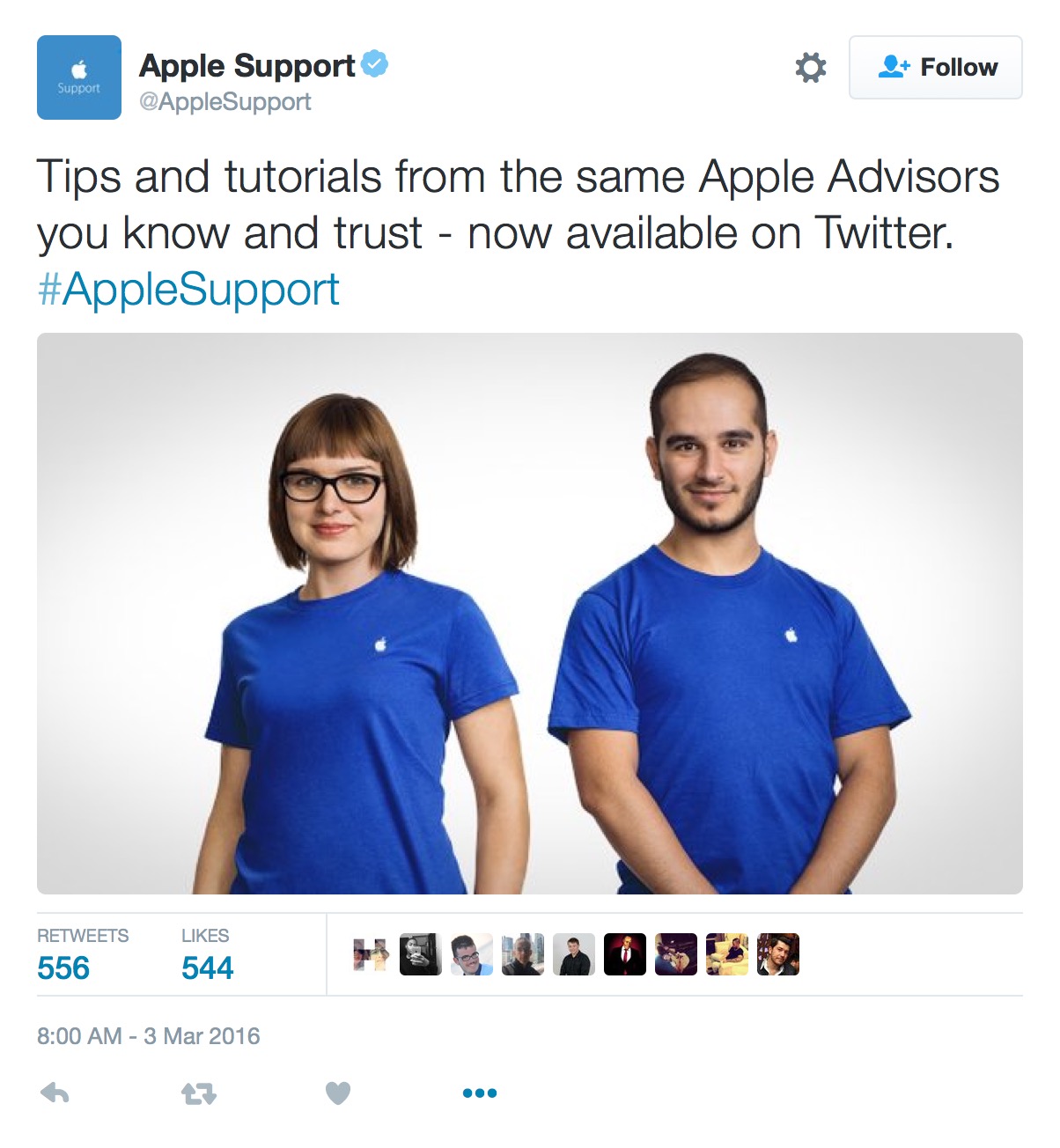Click the blue verified badge
The width and height of the screenshot is (1060, 1148).
[x=374, y=64]
